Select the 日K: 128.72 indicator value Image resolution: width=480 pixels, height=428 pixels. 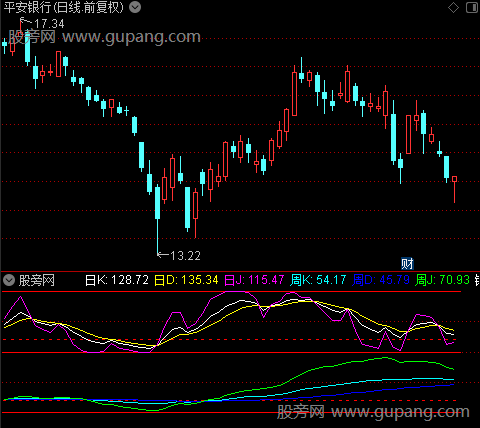[117, 280]
